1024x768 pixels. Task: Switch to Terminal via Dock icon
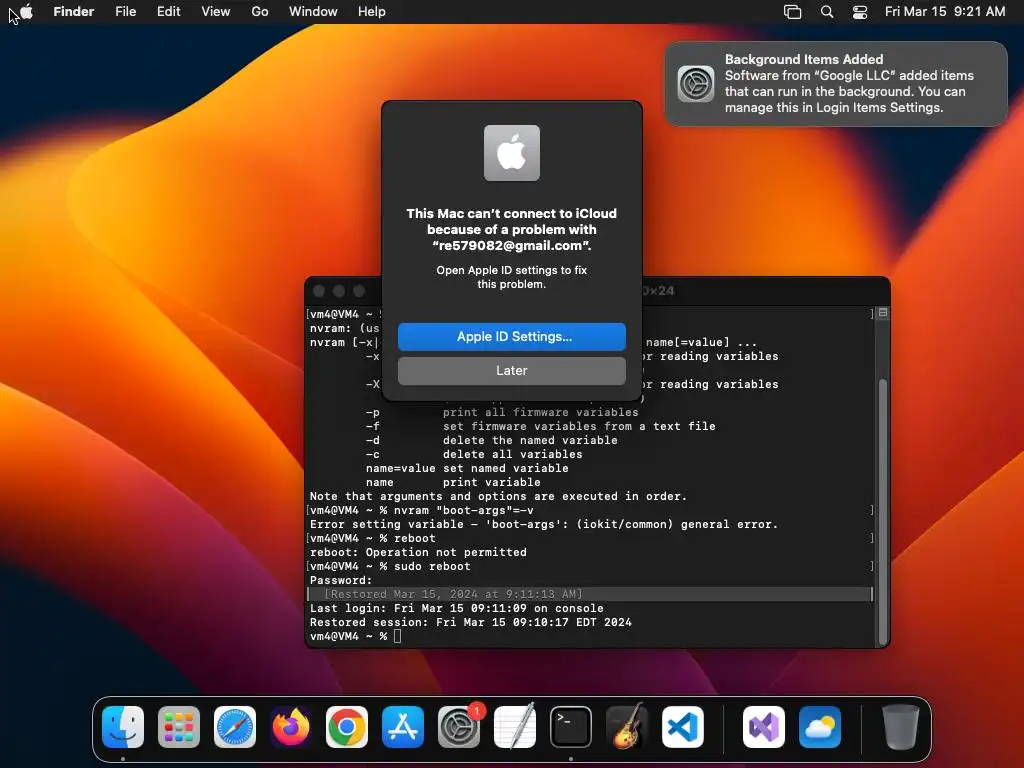571,727
